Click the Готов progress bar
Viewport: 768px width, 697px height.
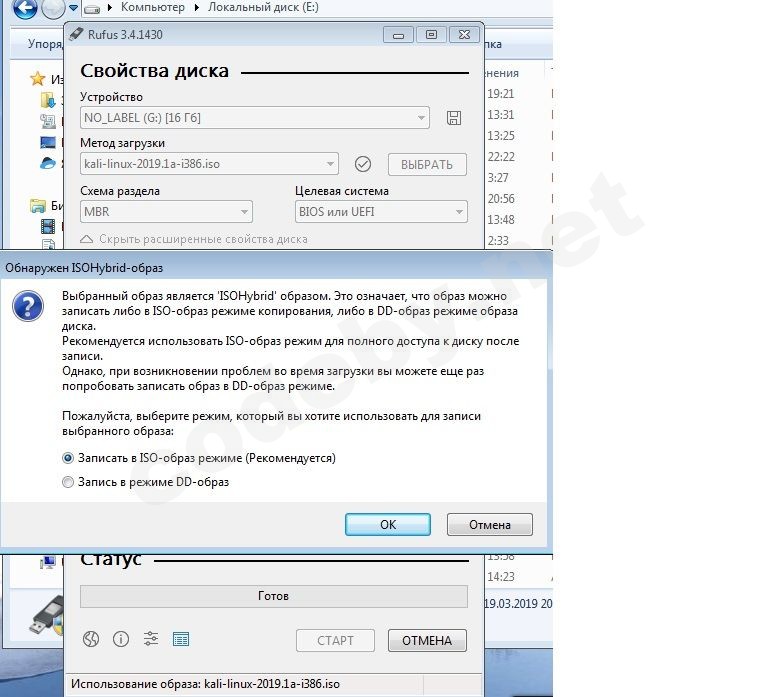274,596
